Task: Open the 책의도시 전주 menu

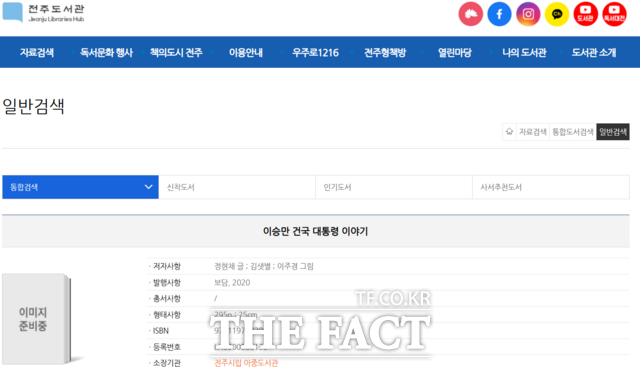Action: pos(176,52)
